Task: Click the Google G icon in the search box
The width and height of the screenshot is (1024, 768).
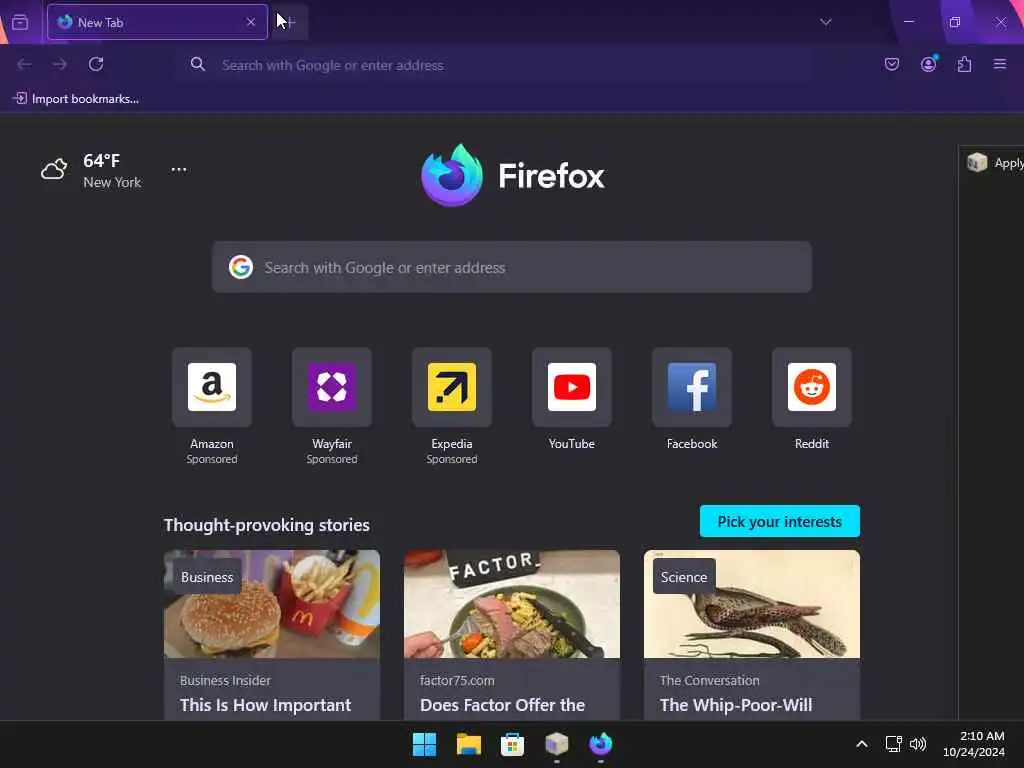Action: pos(241,267)
